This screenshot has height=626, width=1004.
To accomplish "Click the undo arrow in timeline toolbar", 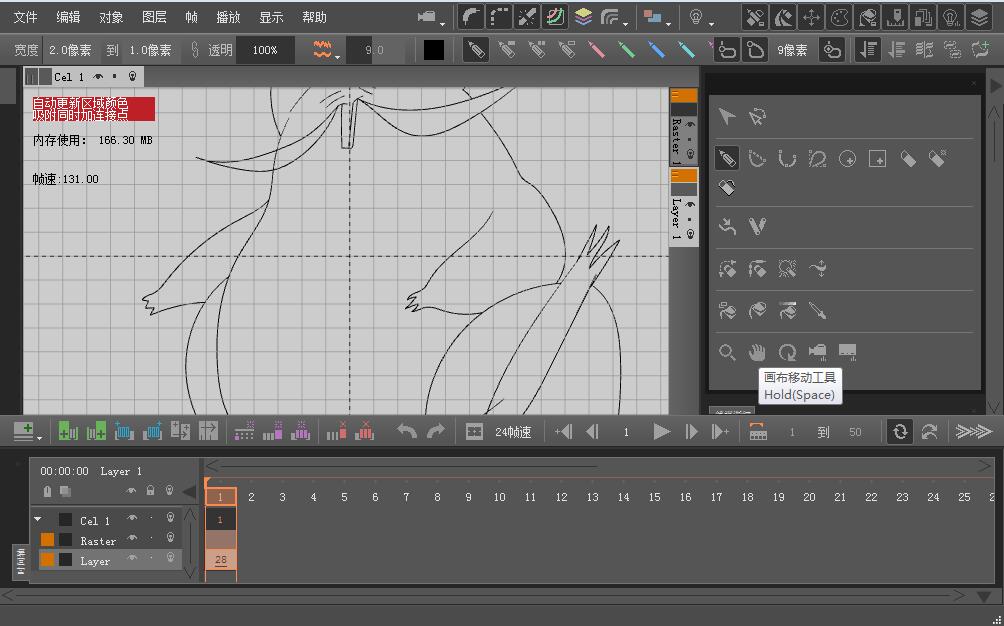I will click(407, 431).
